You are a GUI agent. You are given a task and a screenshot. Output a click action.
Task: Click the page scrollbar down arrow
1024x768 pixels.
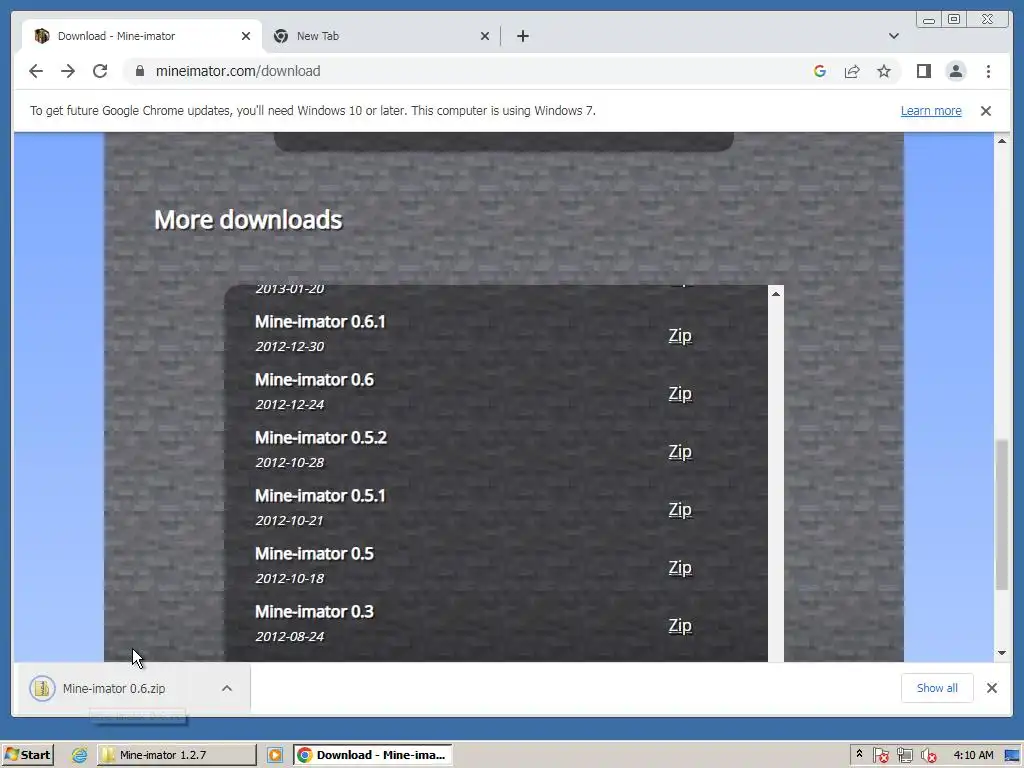pyautogui.click(x=1002, y=653)
